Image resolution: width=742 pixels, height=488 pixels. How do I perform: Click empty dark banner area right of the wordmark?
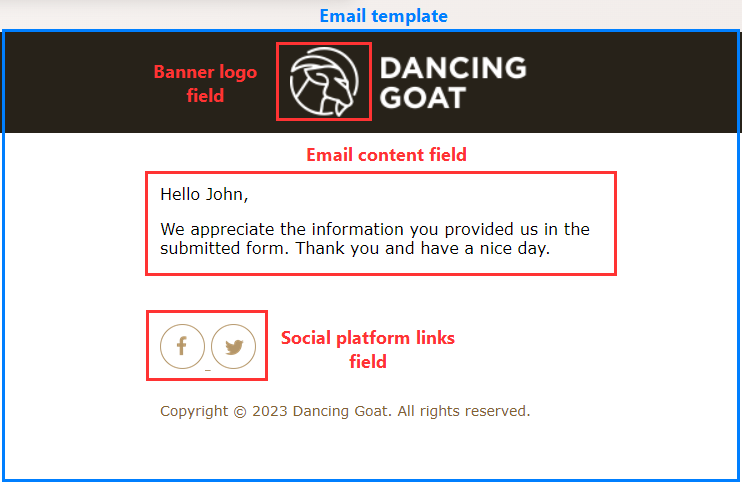pos(630,82)
